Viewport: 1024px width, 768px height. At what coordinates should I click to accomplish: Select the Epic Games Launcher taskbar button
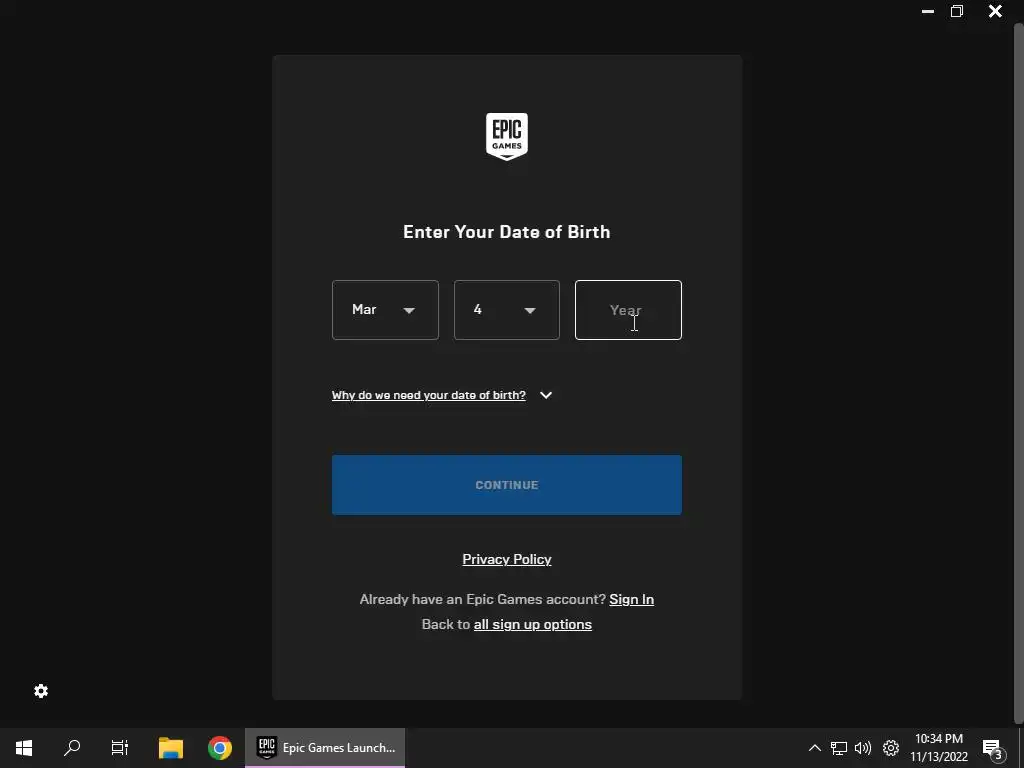coord(325,748)
